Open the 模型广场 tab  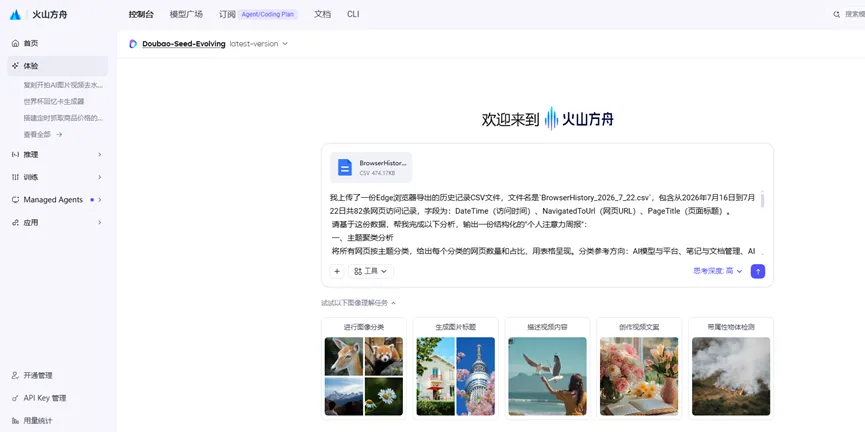[186, 14]
